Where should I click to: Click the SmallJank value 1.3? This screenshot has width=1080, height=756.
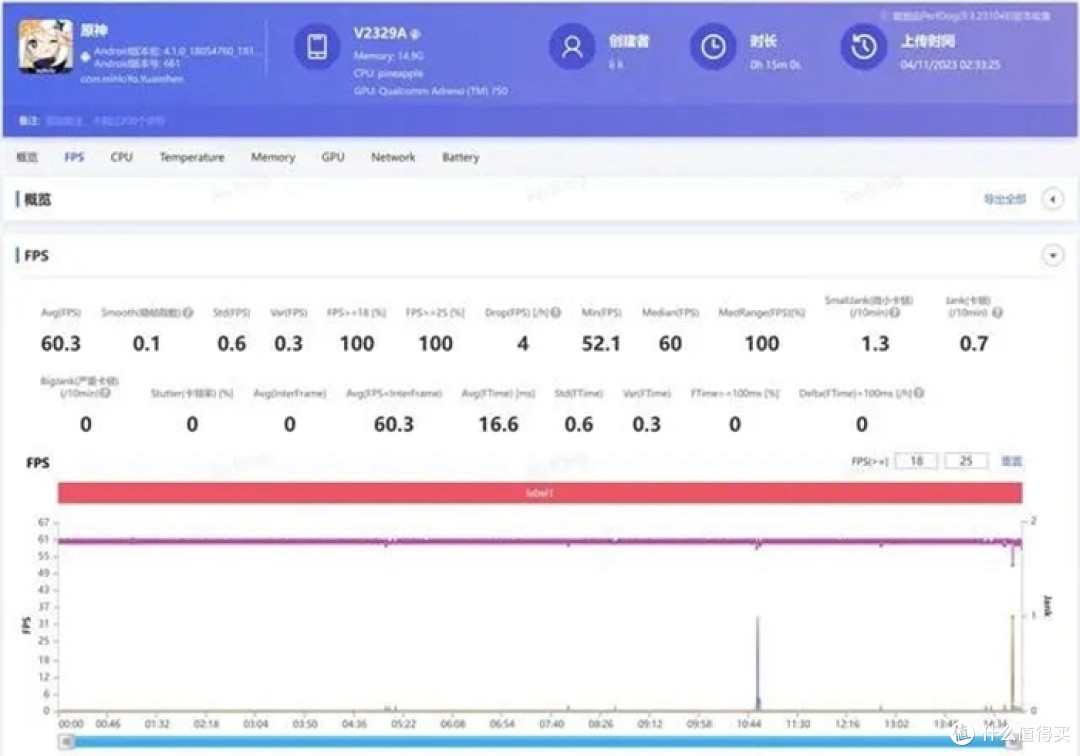[x=875, y=344]
